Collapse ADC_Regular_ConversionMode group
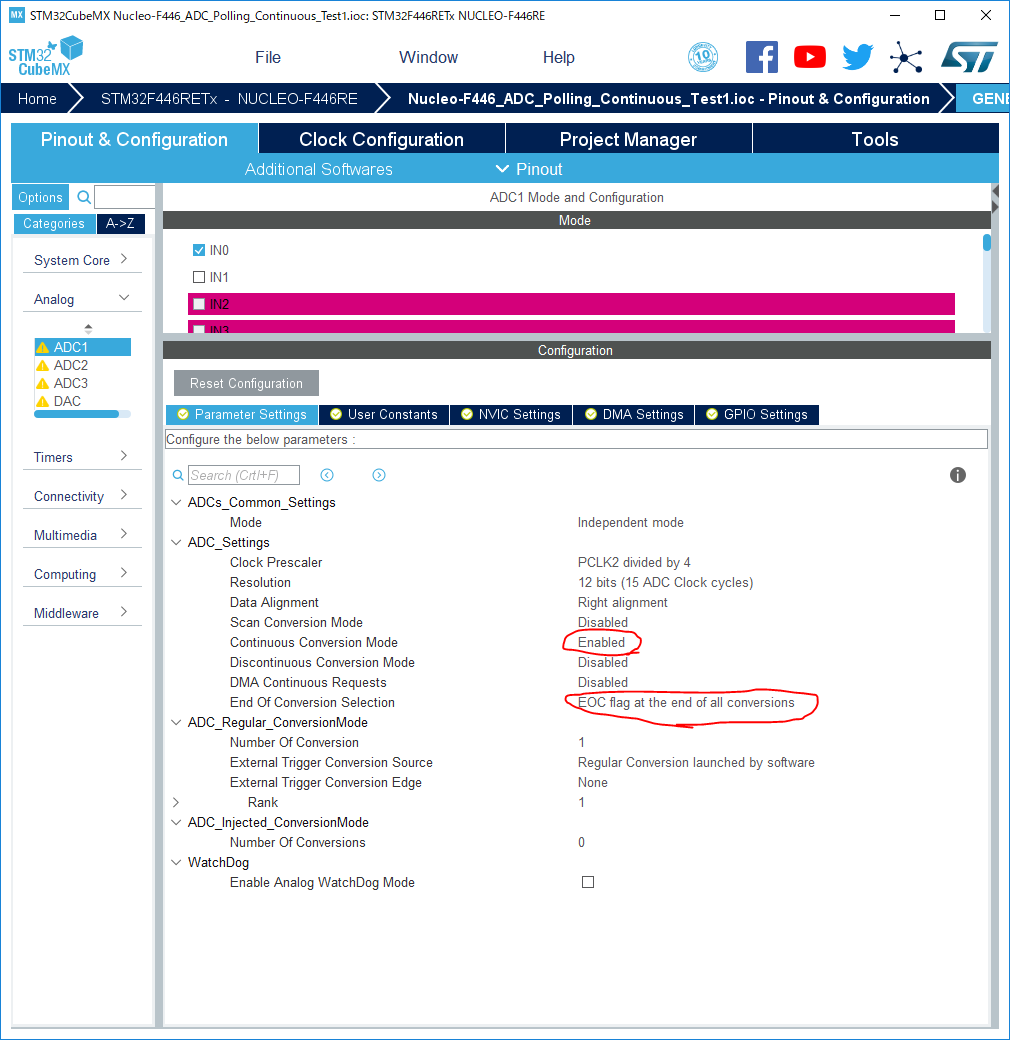 click(176, 722)
